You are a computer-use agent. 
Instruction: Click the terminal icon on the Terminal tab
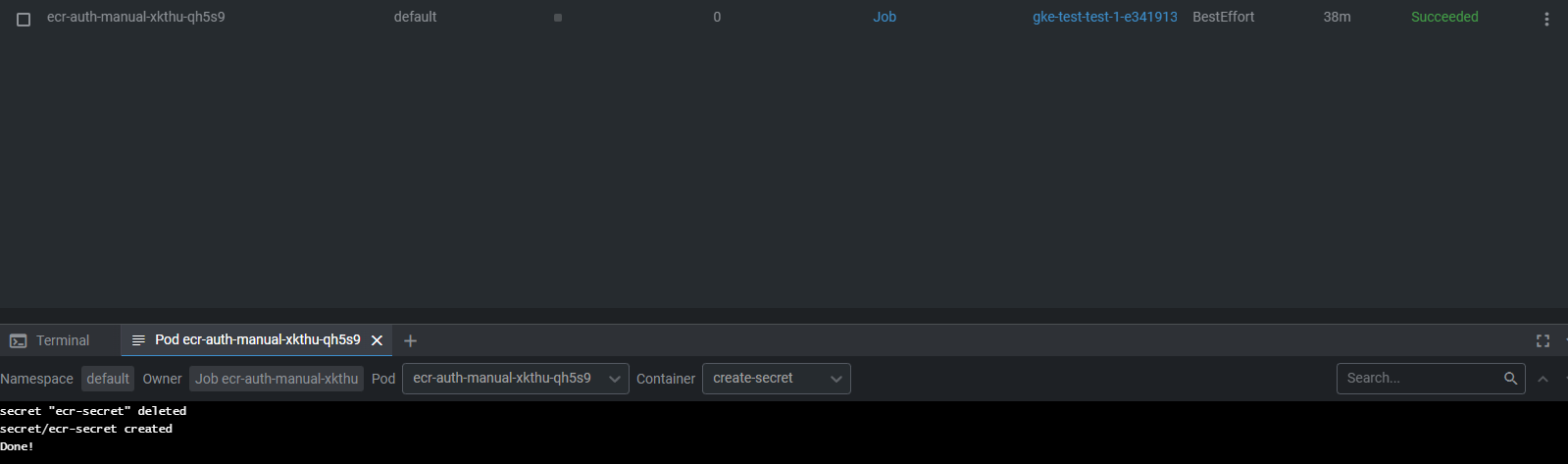(x=18, y=340)
